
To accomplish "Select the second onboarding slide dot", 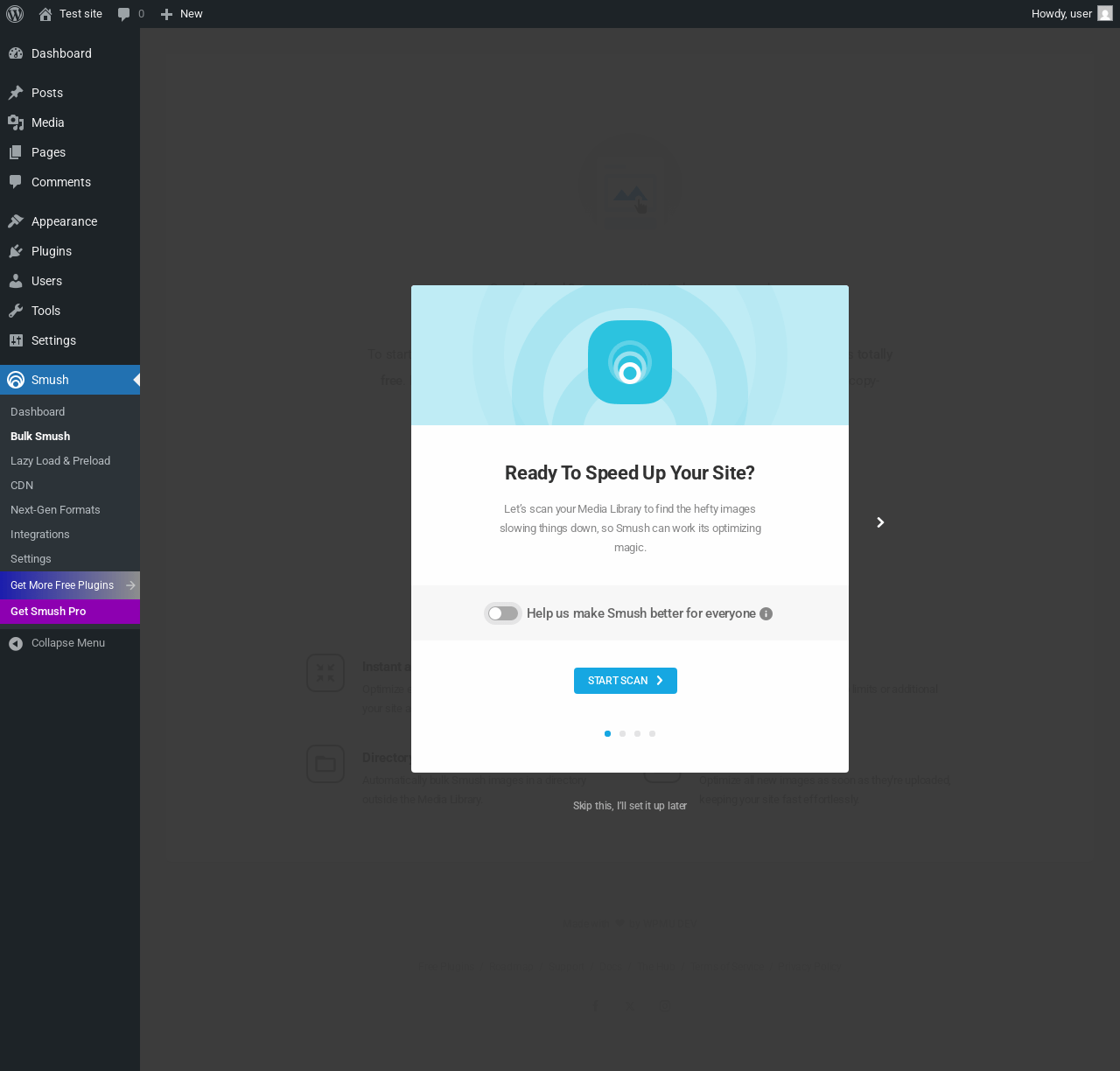I will (x=622, y=733).
